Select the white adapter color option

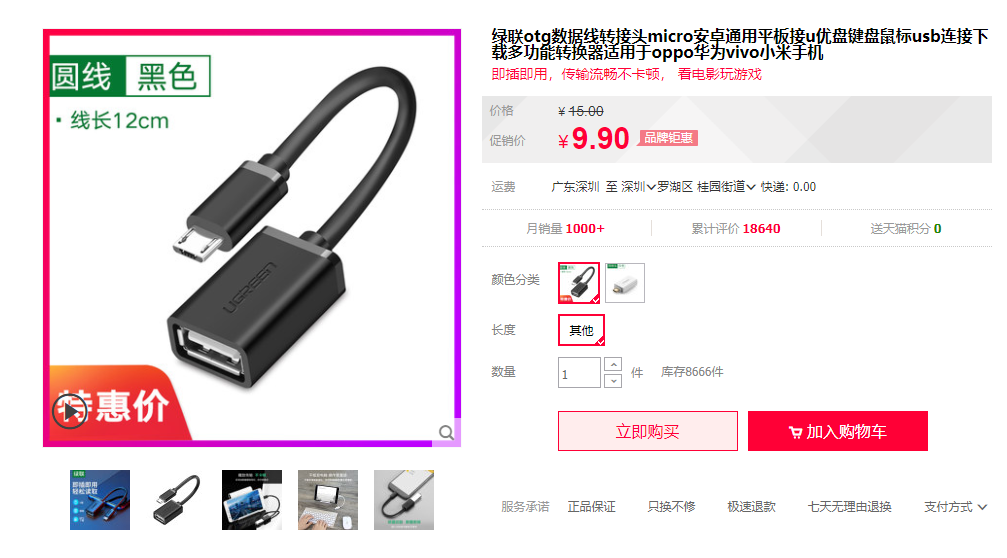(625, 283)
